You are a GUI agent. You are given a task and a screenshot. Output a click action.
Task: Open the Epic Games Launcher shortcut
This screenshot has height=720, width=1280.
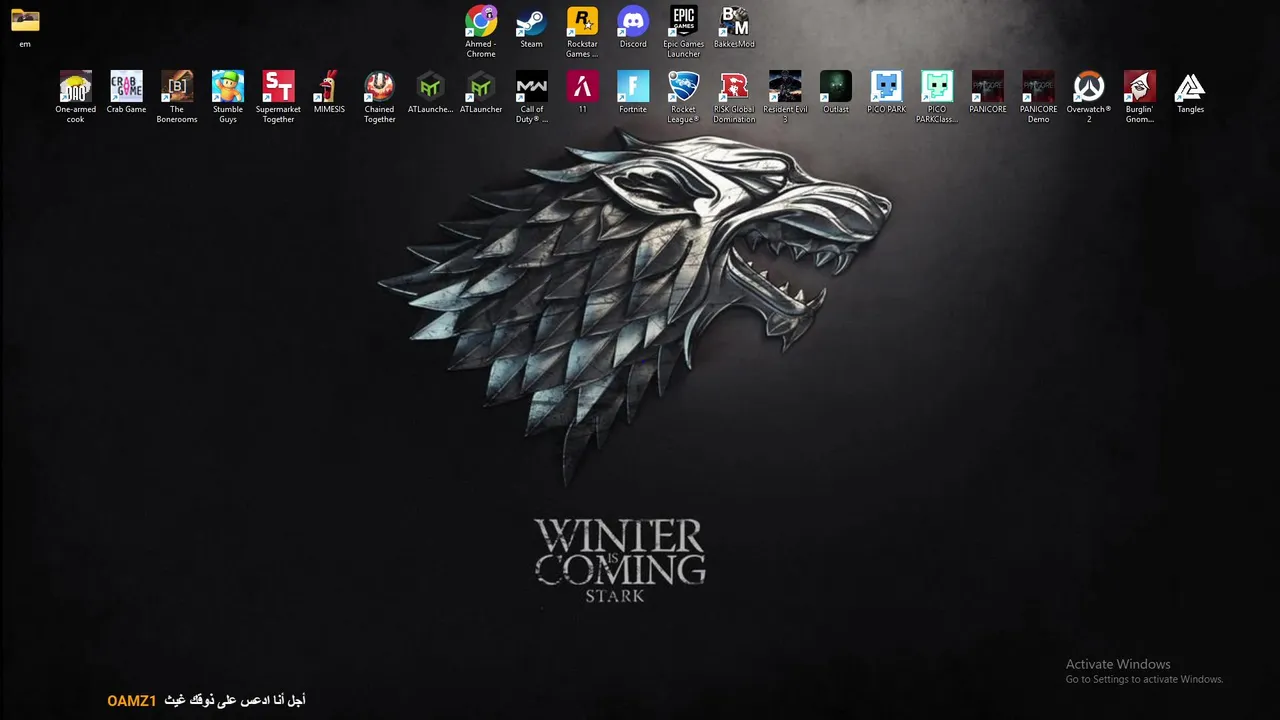pyautogui.click(x=684, y=21)
